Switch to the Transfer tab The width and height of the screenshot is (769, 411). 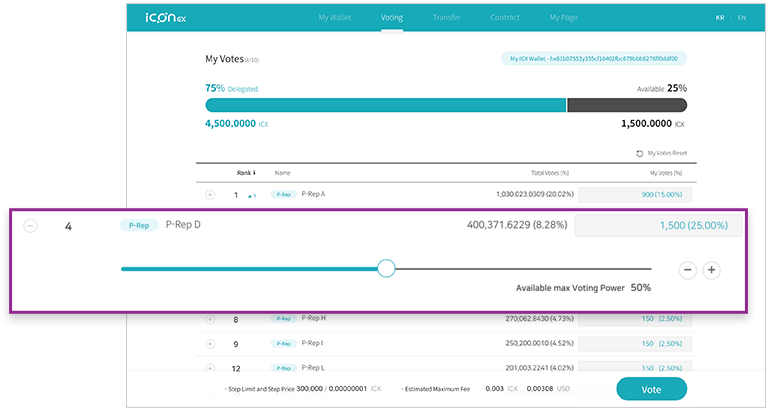446,17
